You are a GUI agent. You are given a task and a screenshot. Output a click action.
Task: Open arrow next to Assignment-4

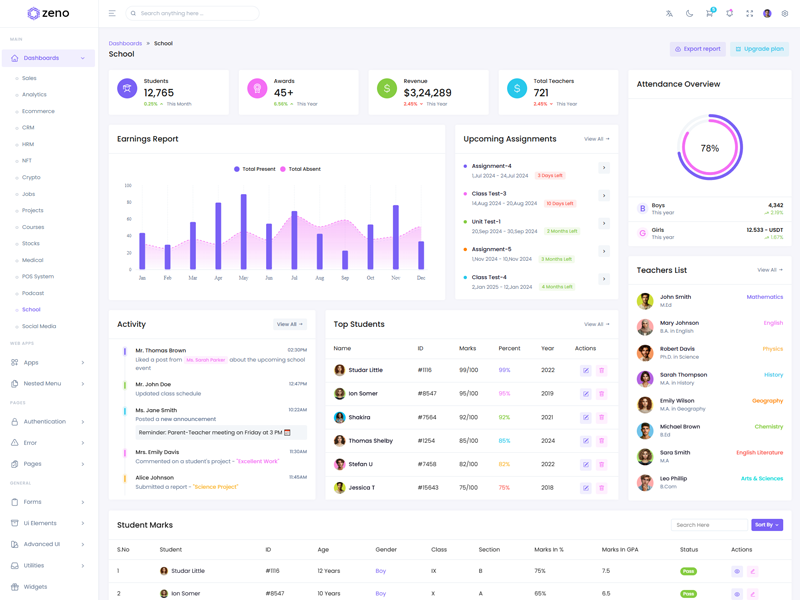[604, 168]
